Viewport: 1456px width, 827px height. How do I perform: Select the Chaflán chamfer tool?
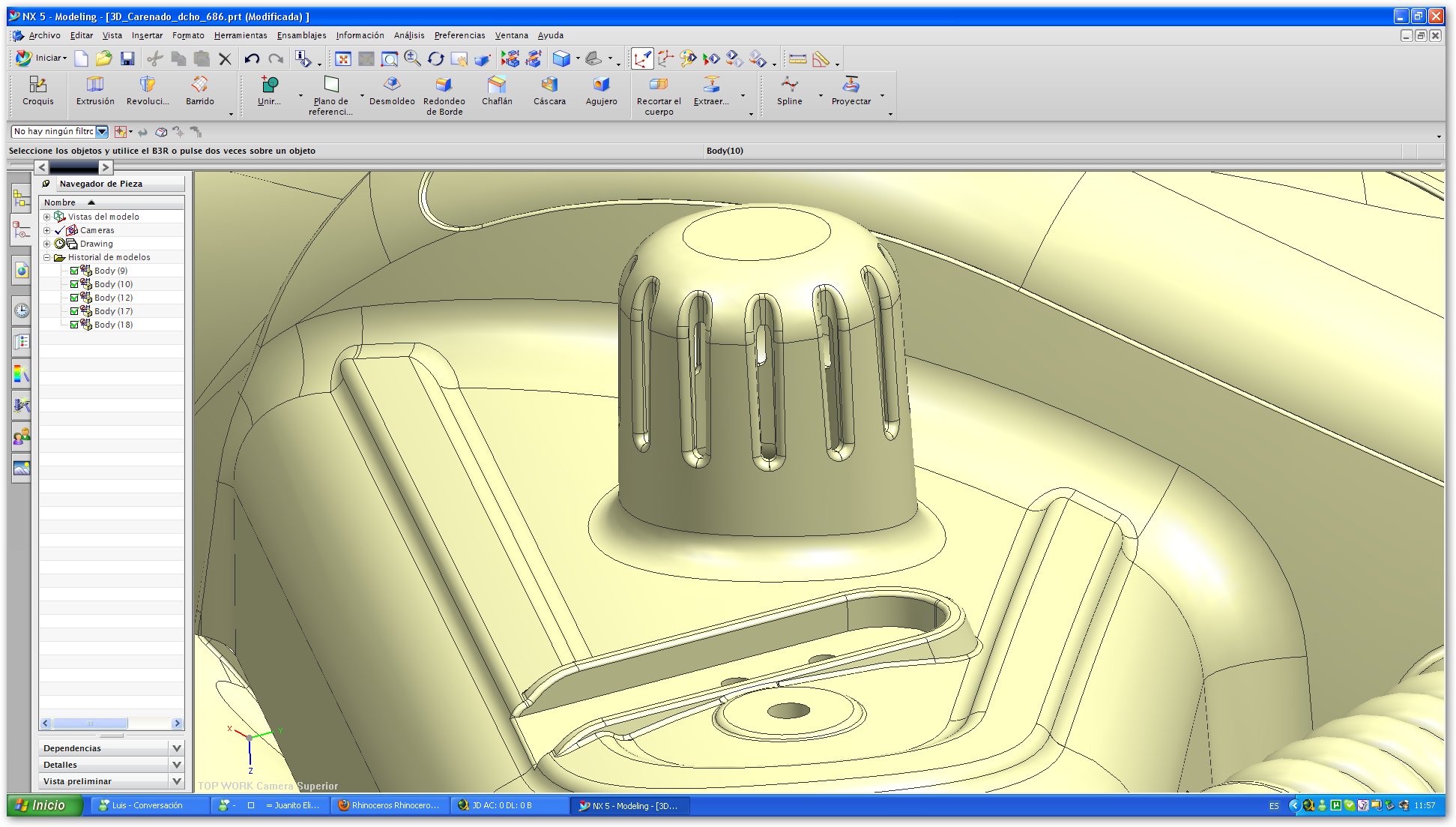pyautogui.click(x=497, y=91)
